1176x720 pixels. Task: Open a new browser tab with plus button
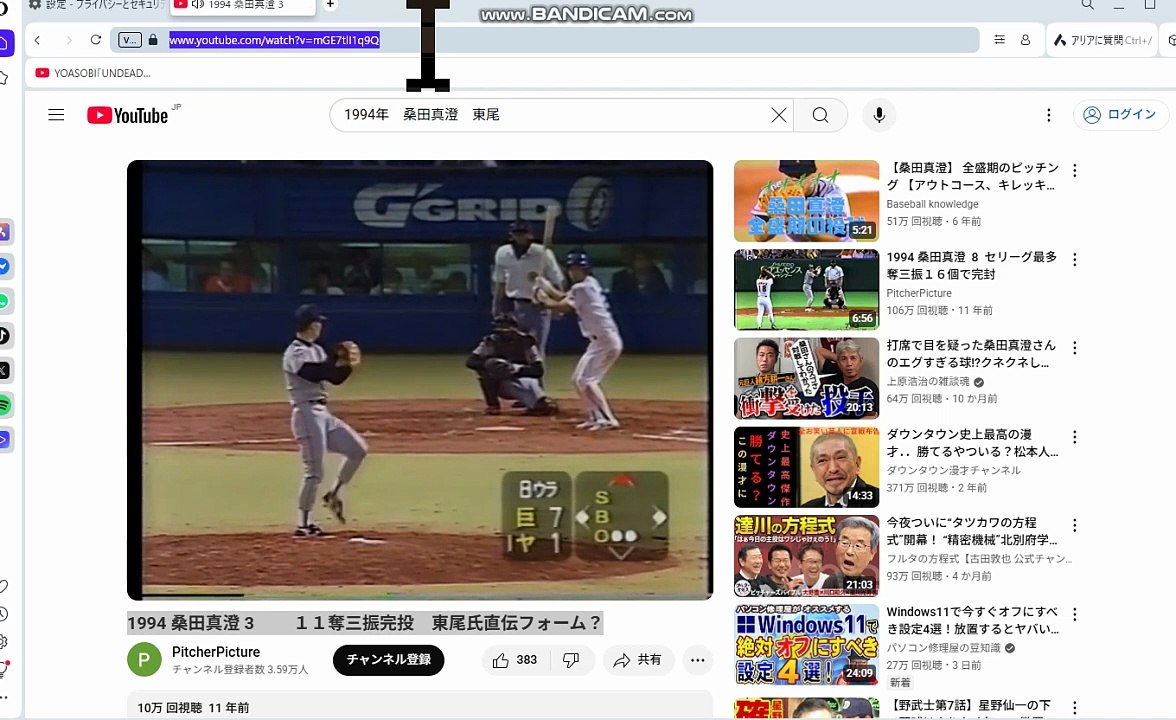coord(330,4)
